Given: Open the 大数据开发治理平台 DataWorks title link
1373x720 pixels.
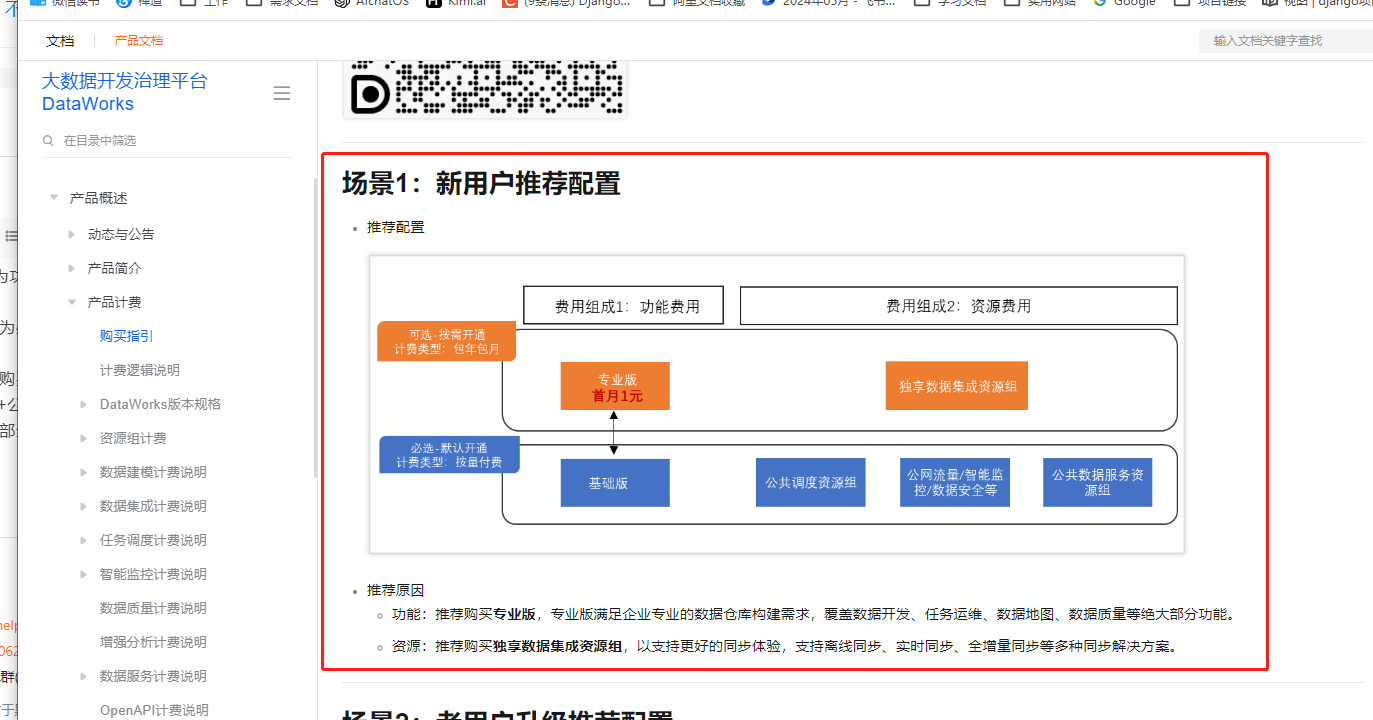Looking at the screenshot, I should click(x=125, y=92).
